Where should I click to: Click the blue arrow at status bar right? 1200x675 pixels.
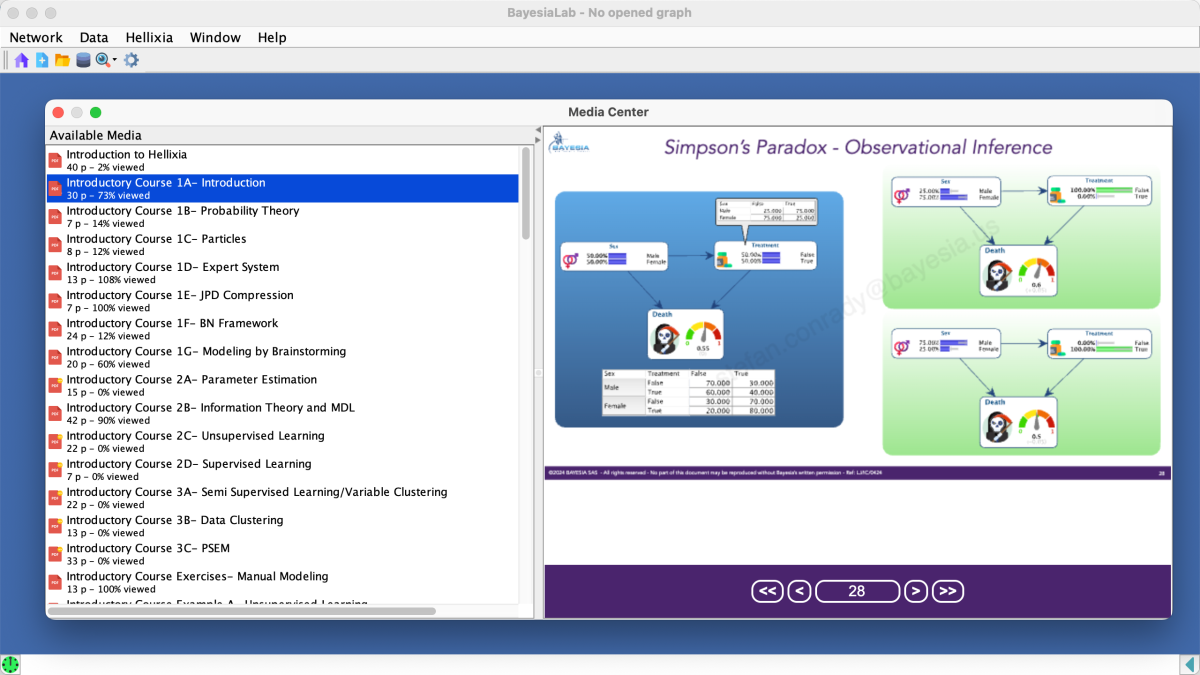1189,664
